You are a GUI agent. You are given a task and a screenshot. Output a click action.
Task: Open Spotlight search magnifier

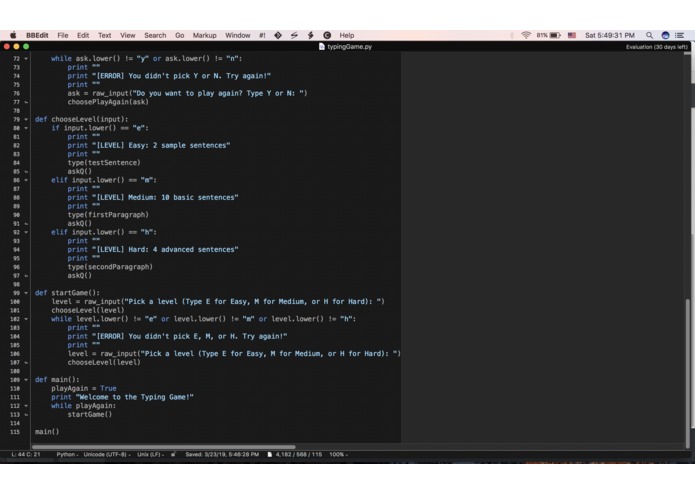pyautogui.click(x=649, y=35)
